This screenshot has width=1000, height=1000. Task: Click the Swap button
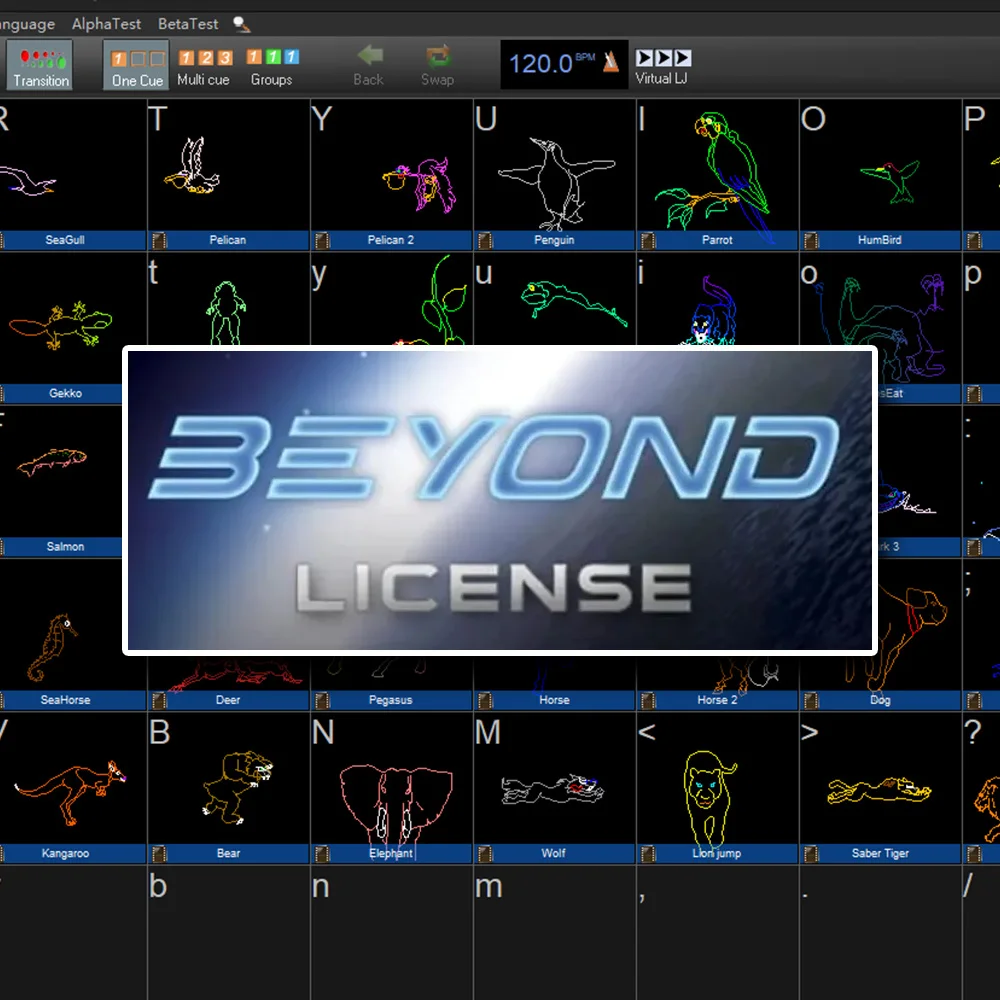[x=438, y=66]
